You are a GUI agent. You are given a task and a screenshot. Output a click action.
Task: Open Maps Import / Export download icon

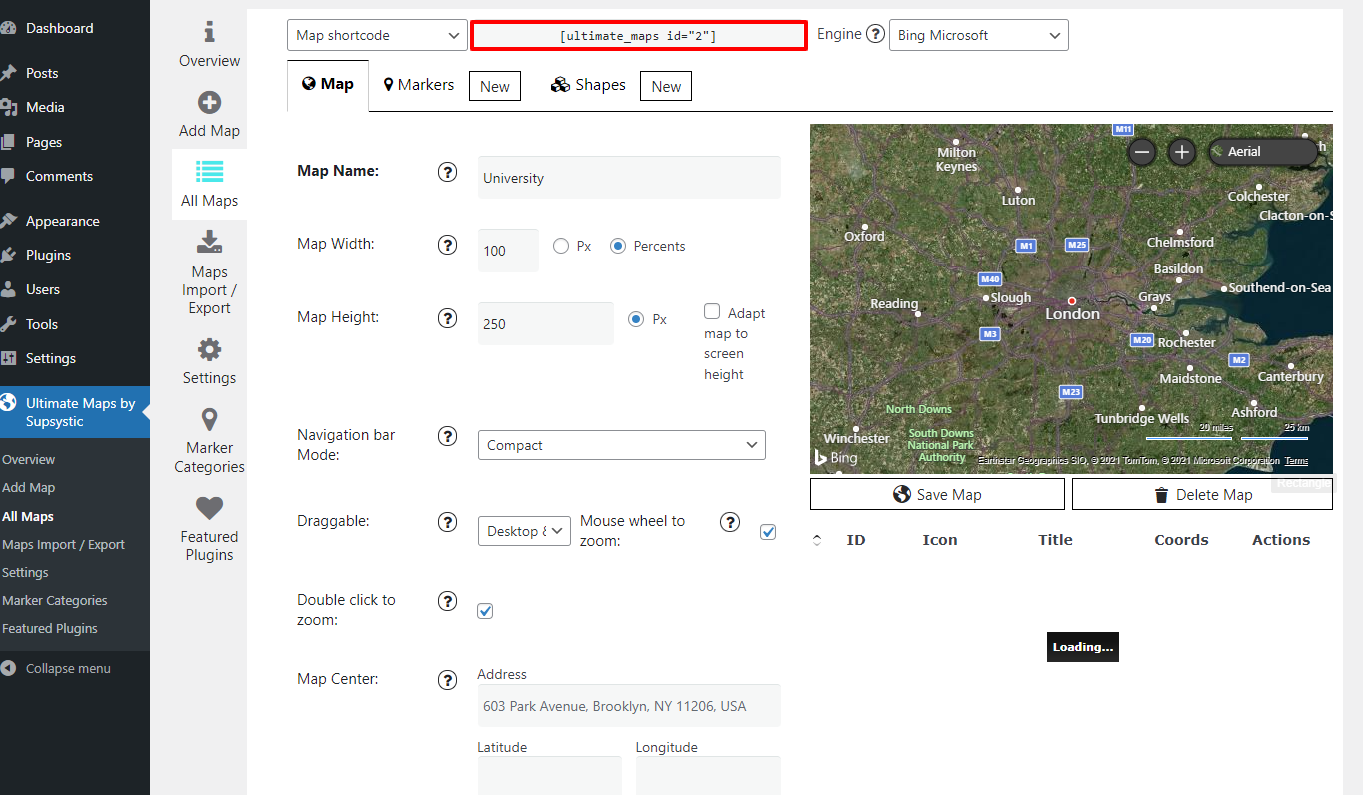click(x=209, y=241)
